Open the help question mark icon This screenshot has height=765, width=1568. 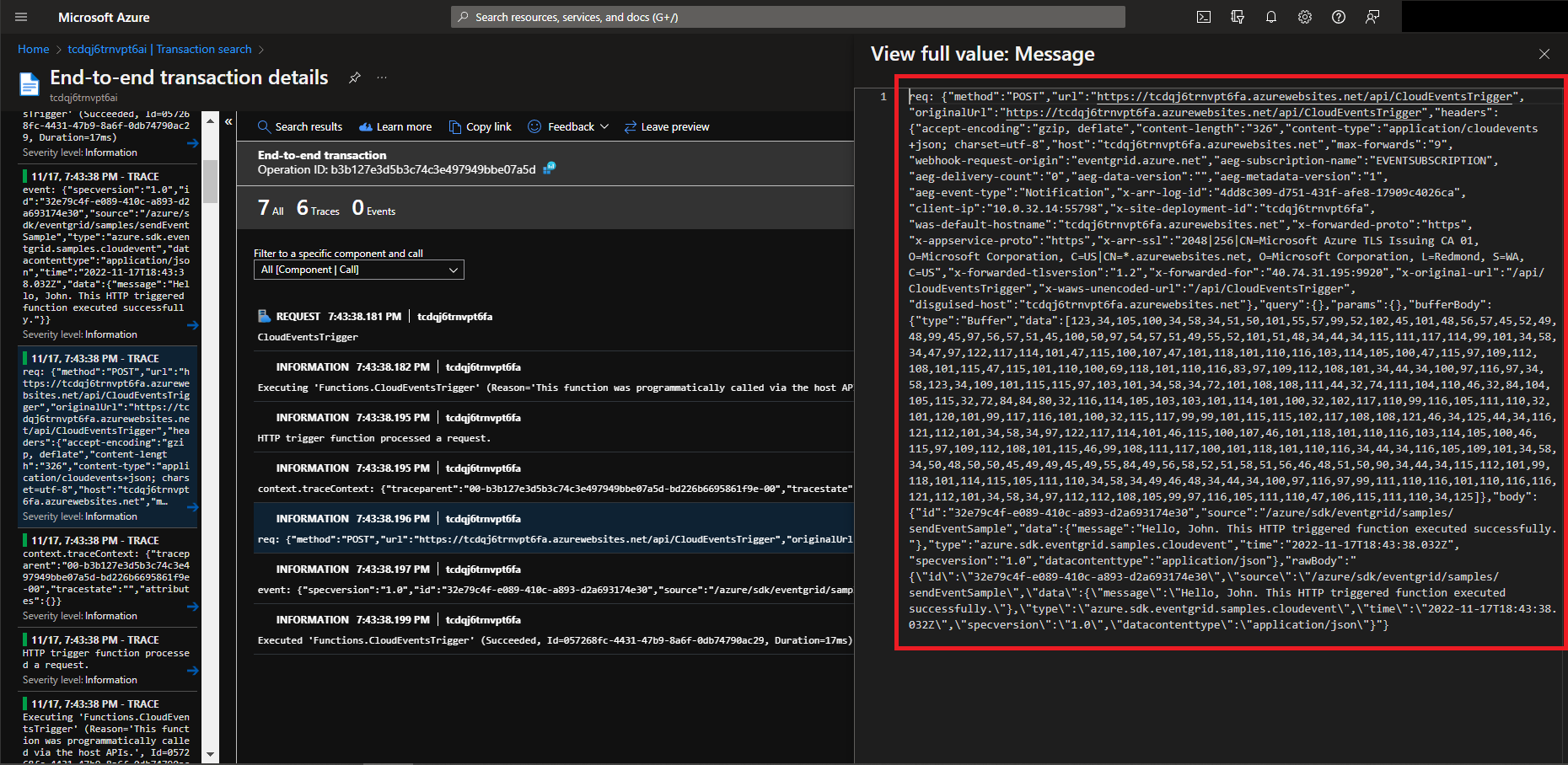1339,17
